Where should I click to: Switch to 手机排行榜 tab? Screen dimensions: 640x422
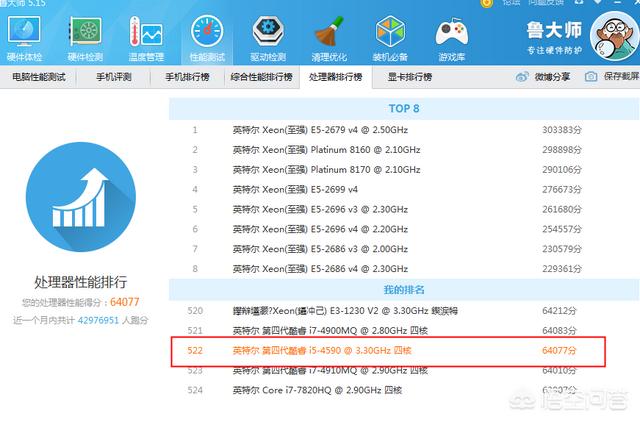pyautogui.click(x=187, y=77)
